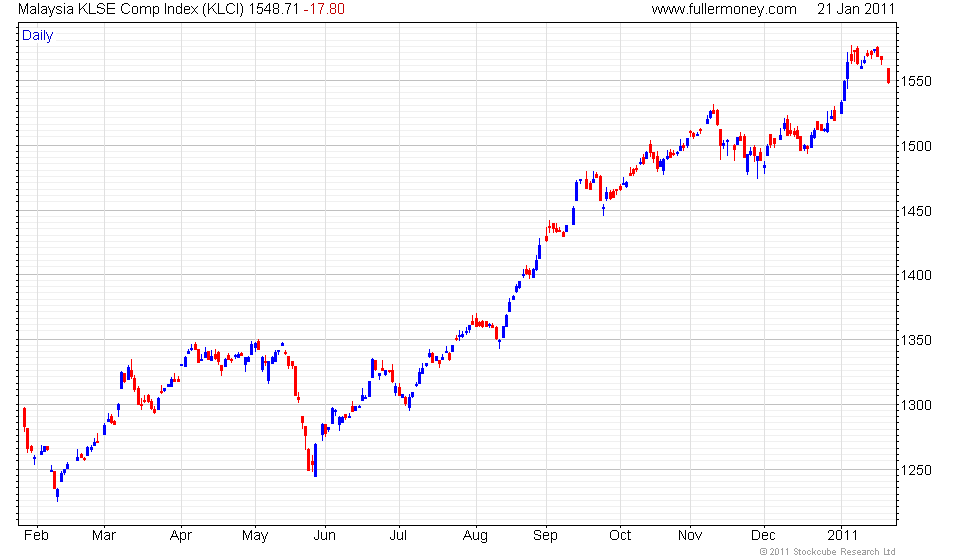Click the red change value -17.80
This screenshot has width=980, height=560.
(x=324, y=9)
